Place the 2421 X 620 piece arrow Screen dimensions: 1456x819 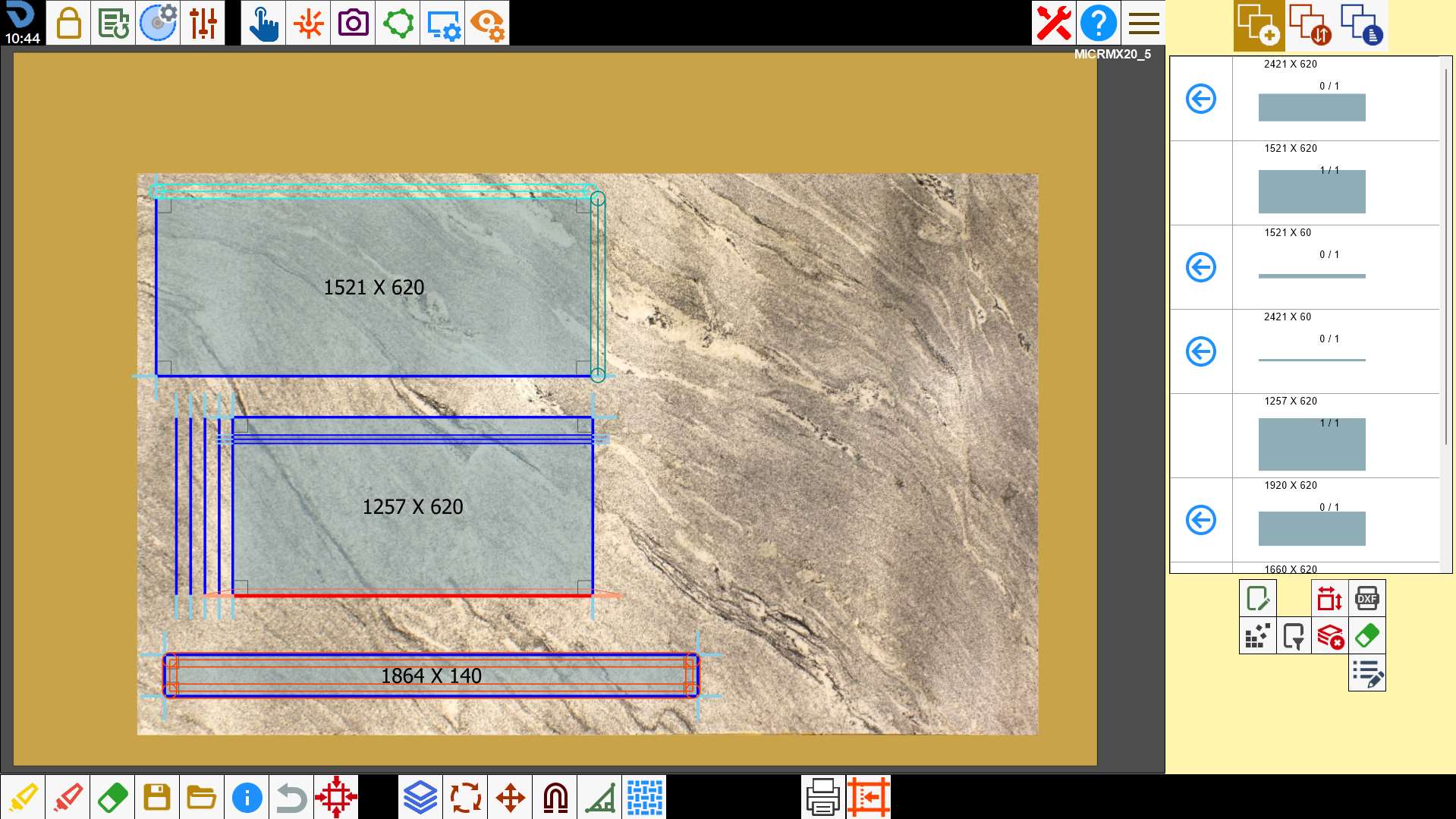(x=1201, y=99)
